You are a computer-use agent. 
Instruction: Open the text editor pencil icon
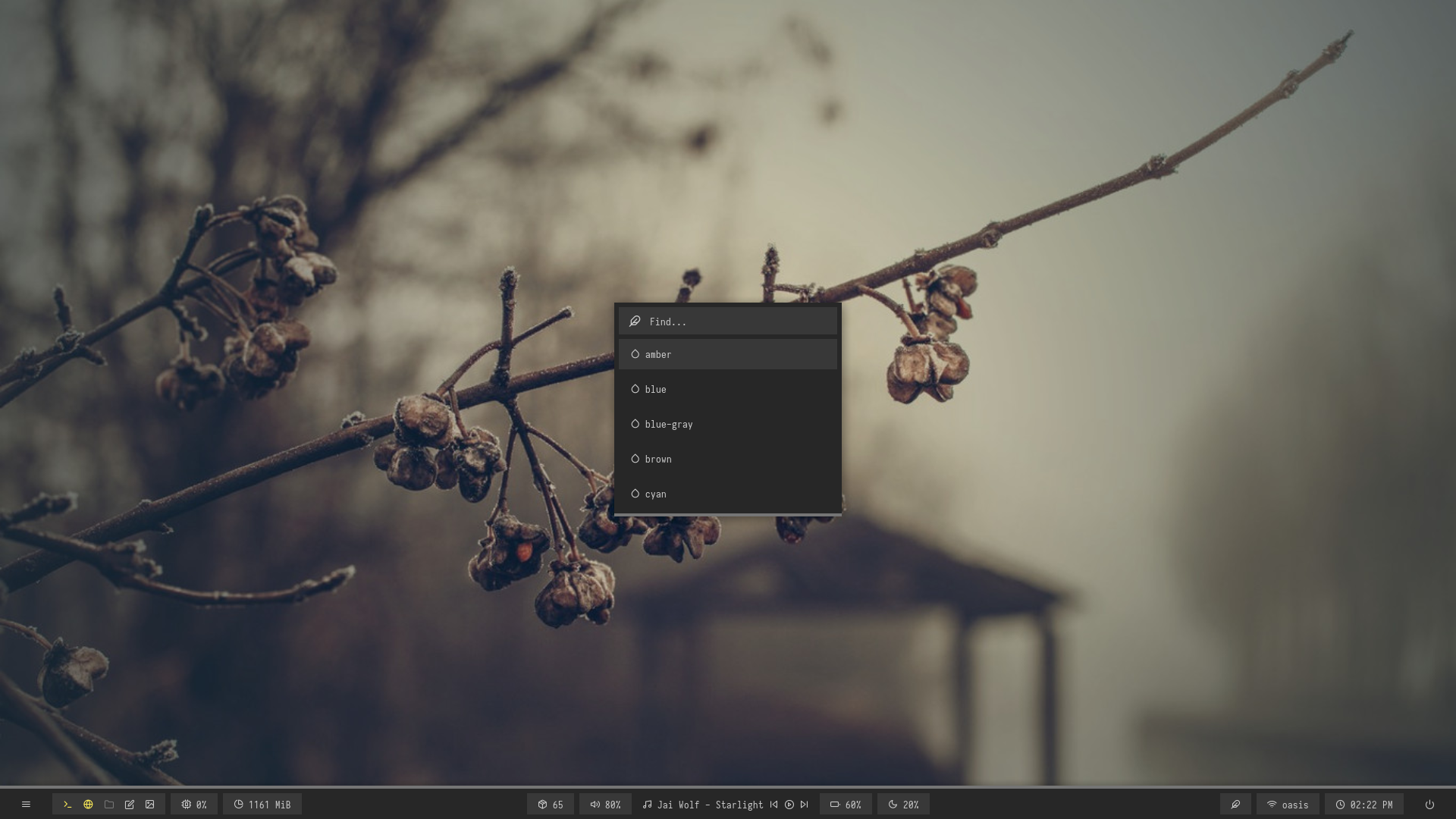point(130,805)
